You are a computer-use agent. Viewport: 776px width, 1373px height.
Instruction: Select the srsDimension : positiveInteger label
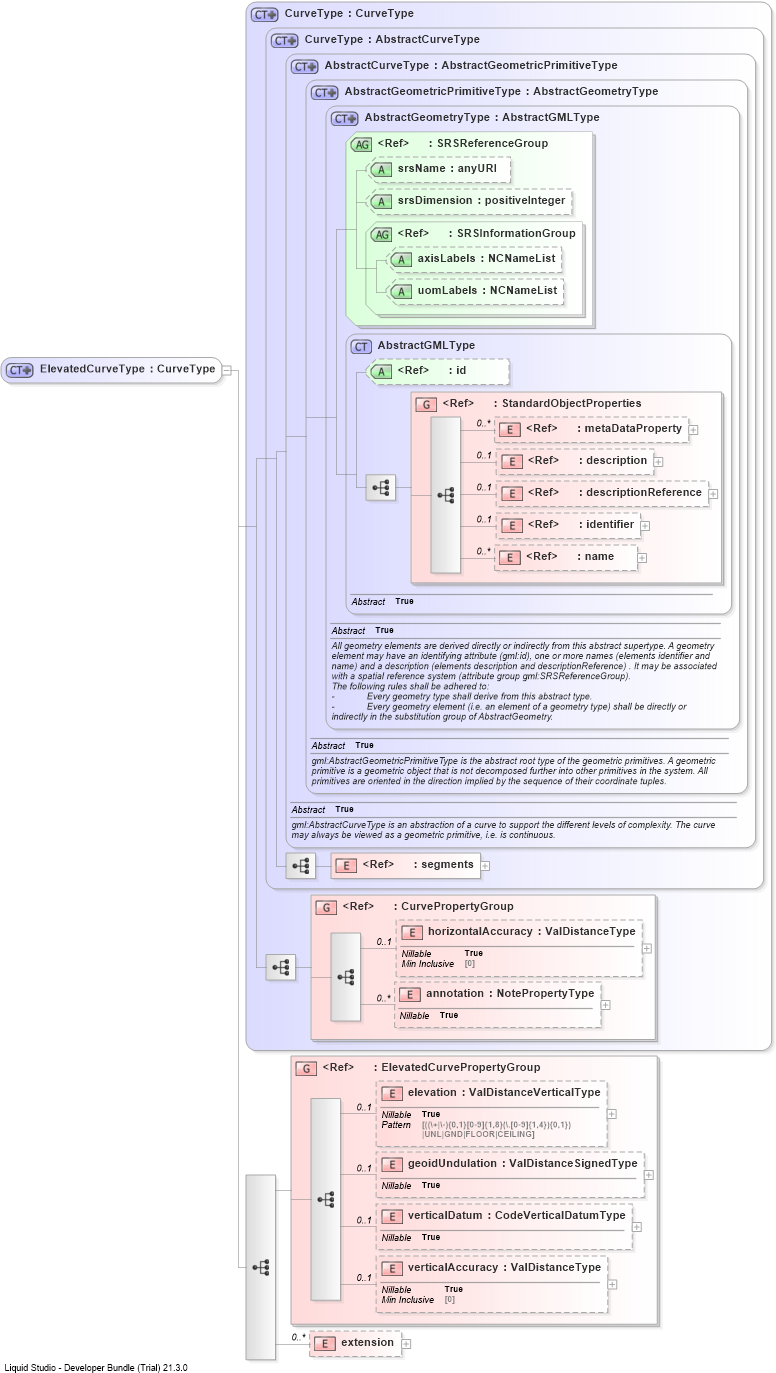tap(482, 200)
